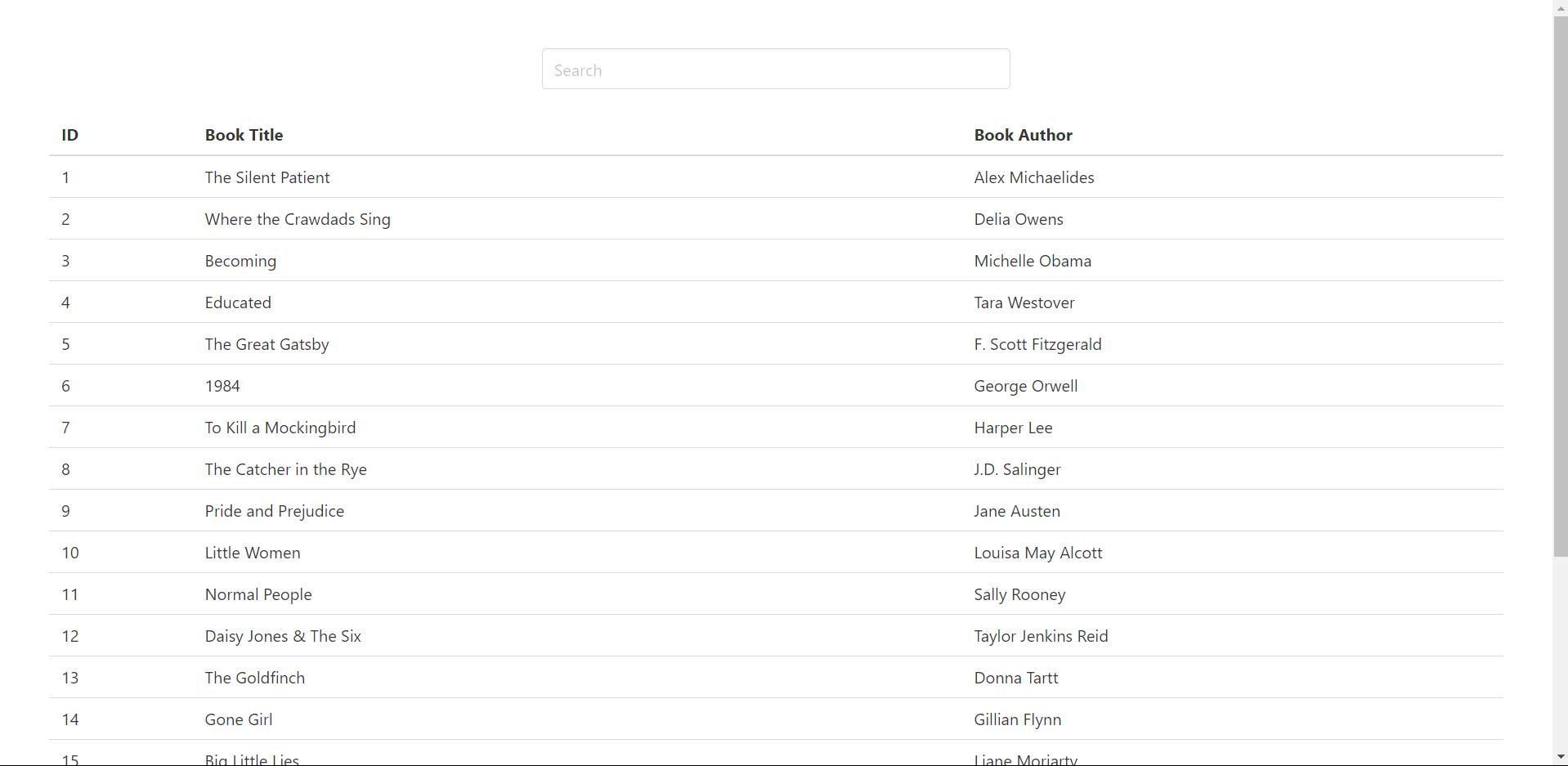
Task: Click the title Educated
Action: pos(238,302)
